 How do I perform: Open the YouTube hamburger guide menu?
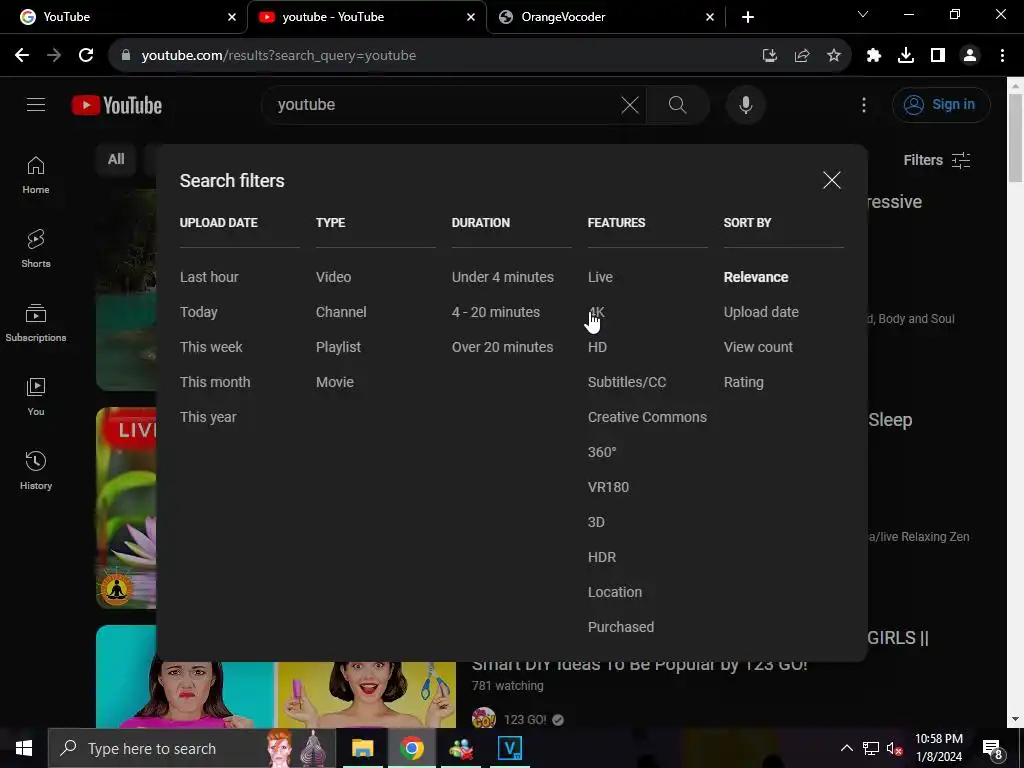click(36, 104)
